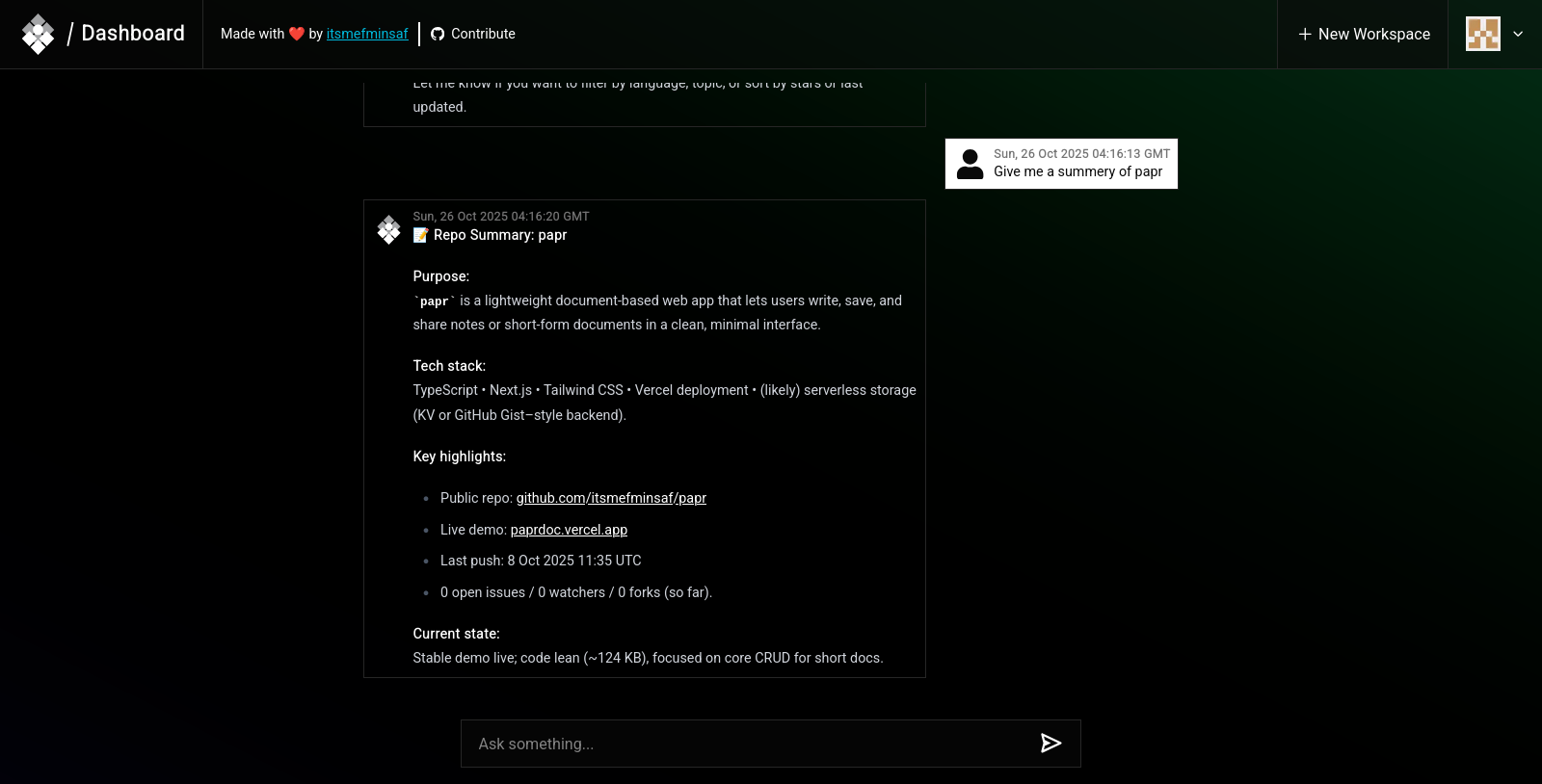Select the 'Give me a summery of papr' message
This screenshot has height=784, width=1542.
(1077, 171)
